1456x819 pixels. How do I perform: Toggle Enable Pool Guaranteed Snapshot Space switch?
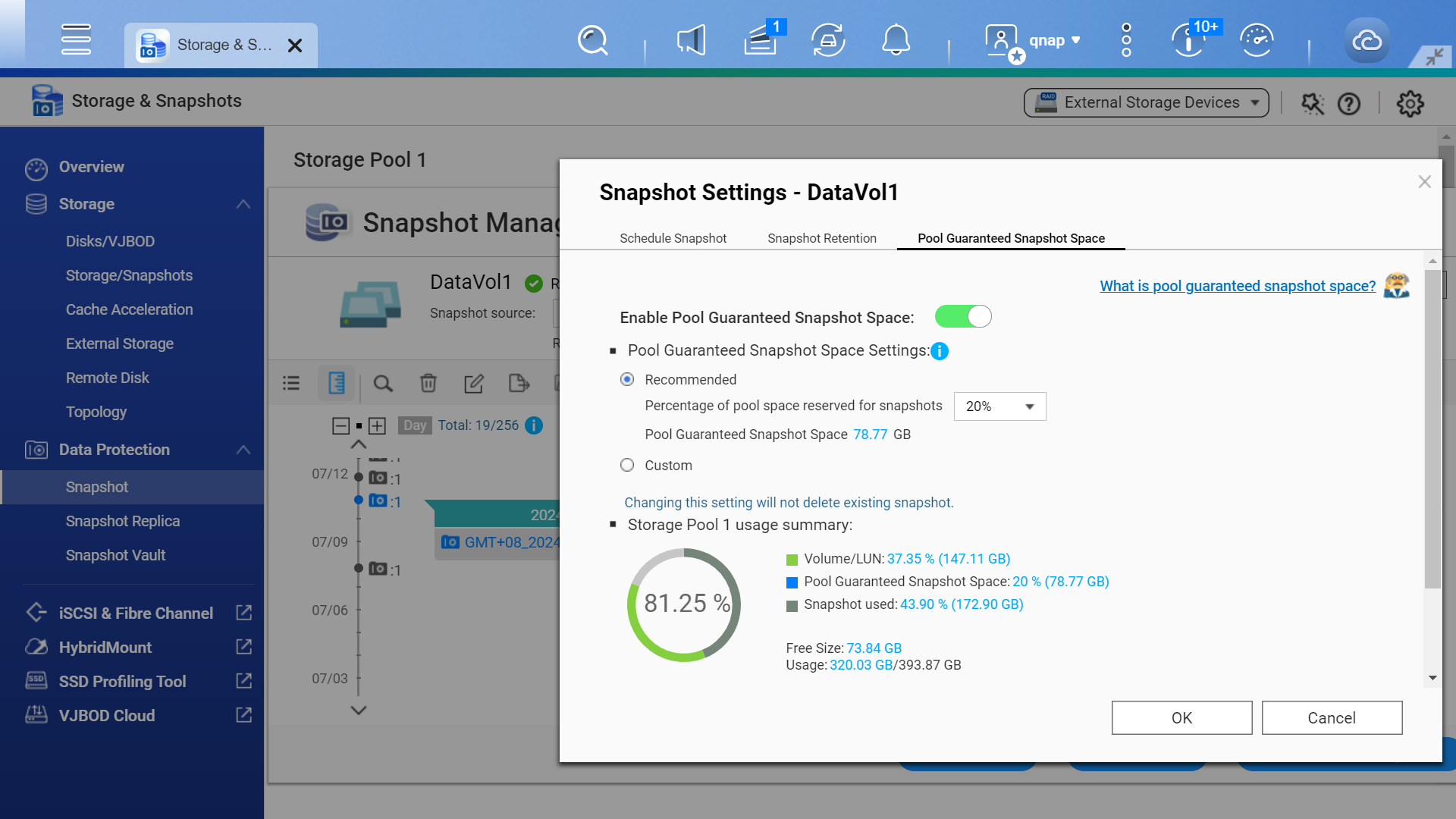[x=963, y=316]
